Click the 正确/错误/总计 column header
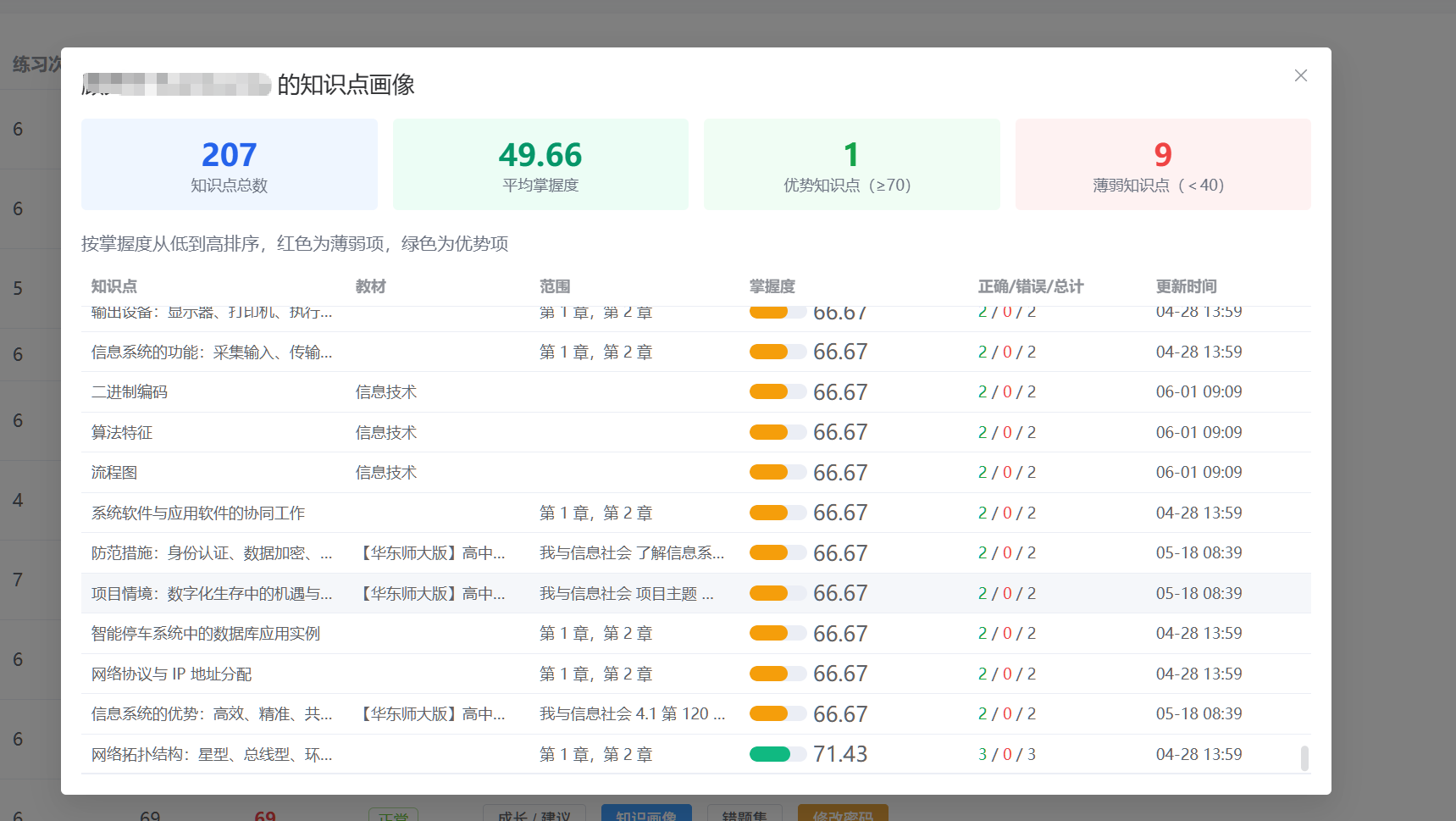 coord(1031,286)
